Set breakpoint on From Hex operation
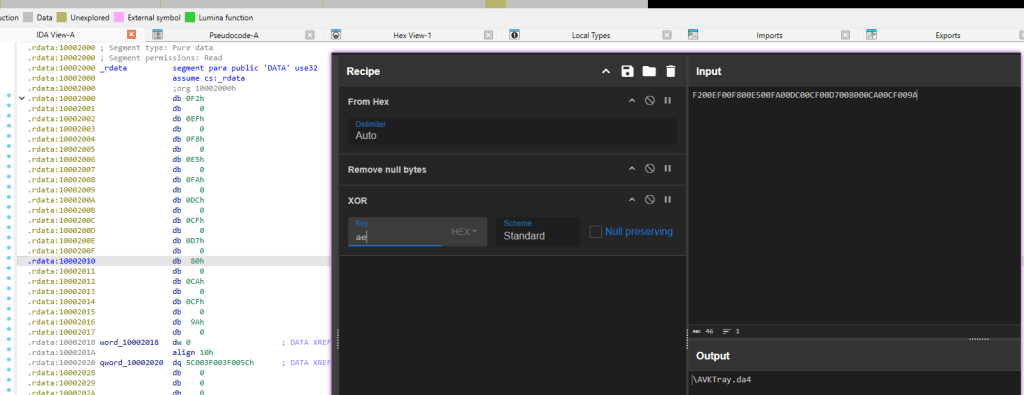The image size is (1024, 395). [x=667, y=101]
